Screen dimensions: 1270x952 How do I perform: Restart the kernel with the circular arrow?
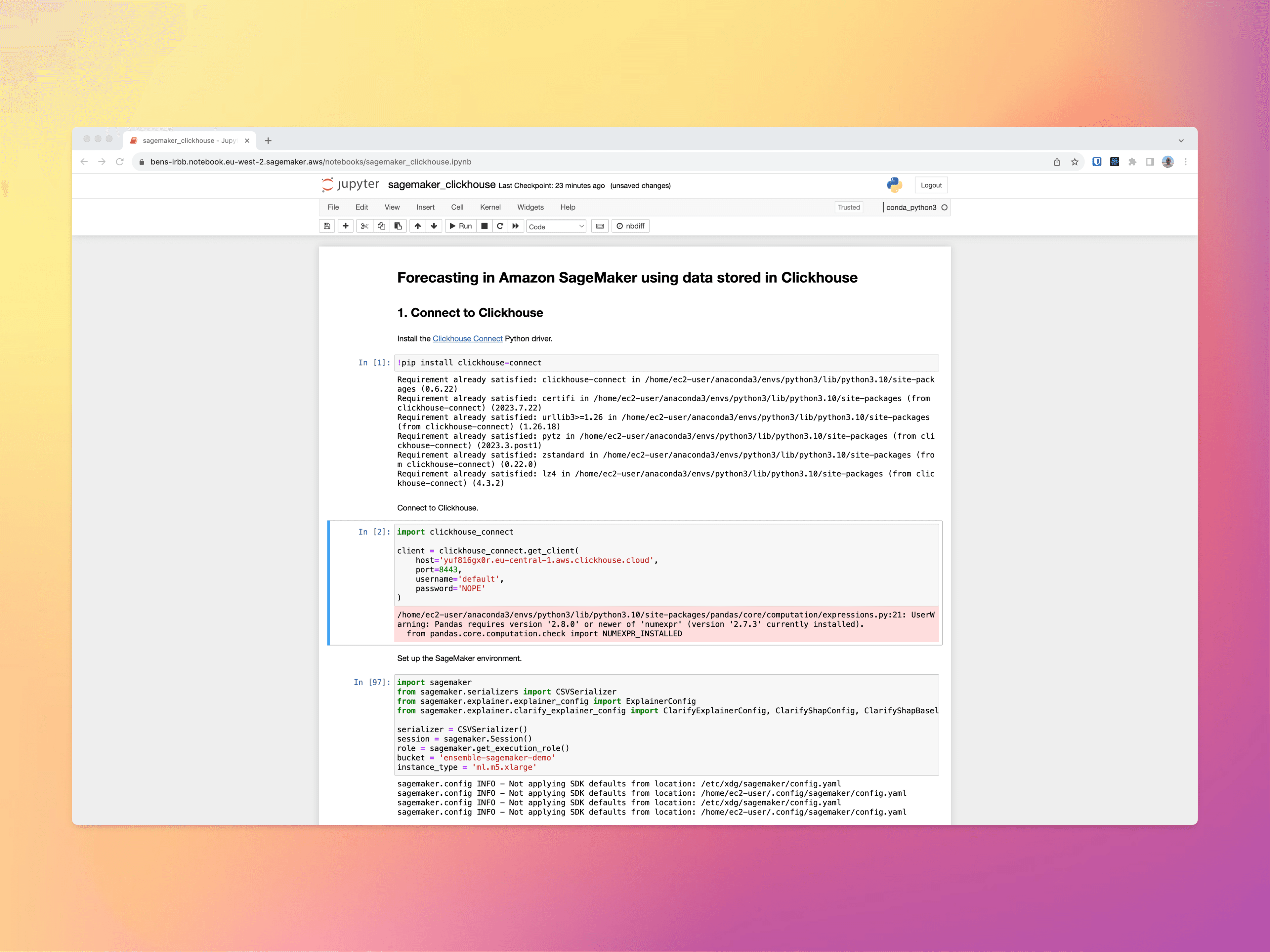500,226
